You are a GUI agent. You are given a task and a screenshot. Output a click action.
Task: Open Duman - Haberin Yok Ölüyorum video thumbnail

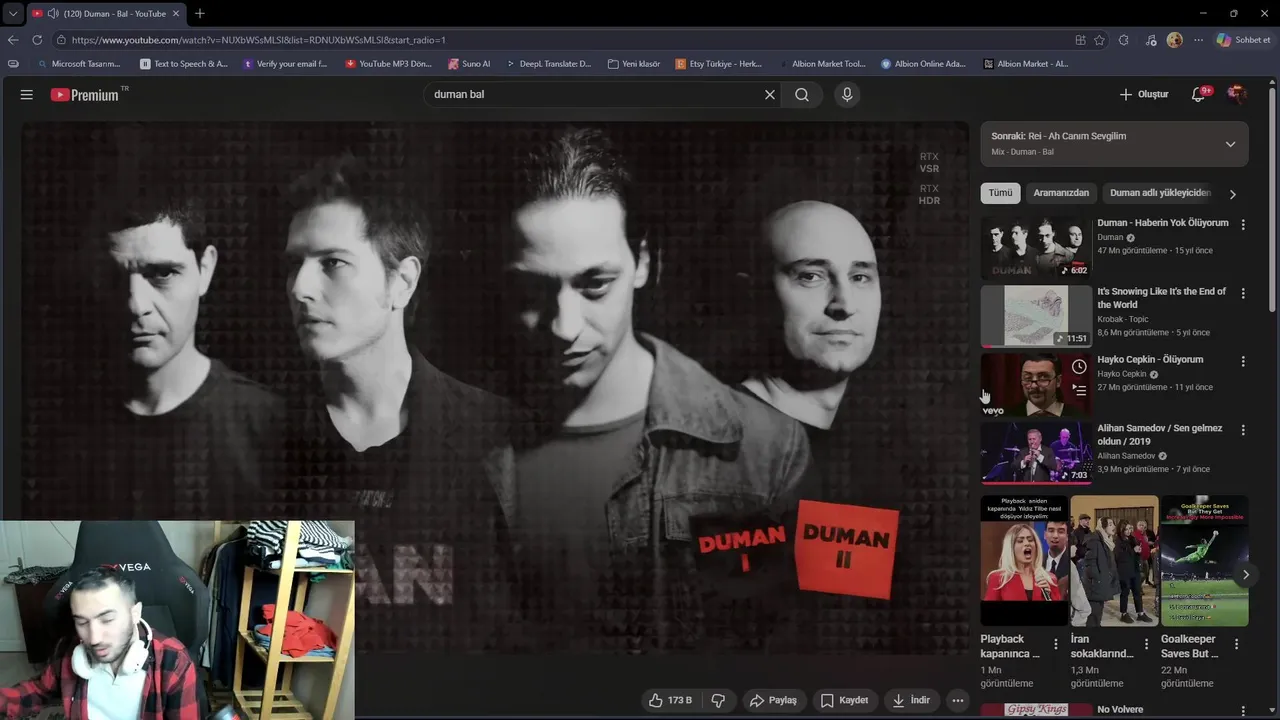(1036, 247)
